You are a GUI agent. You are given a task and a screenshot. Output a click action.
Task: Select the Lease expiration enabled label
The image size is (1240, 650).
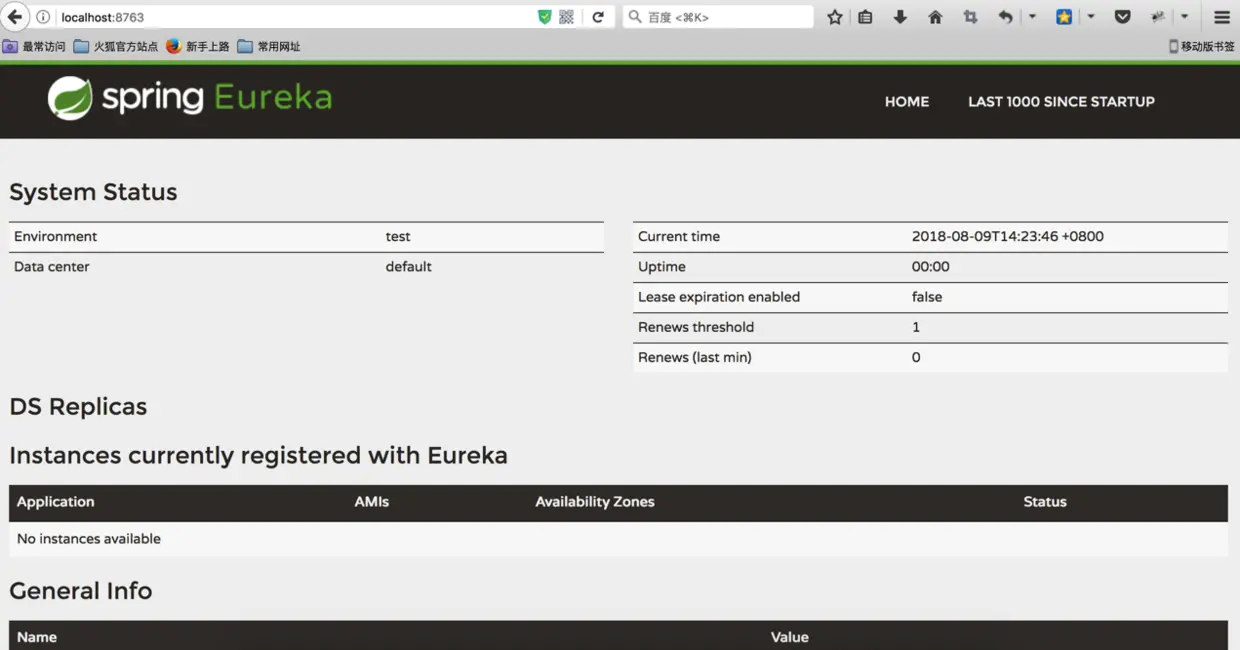[719, 297]
